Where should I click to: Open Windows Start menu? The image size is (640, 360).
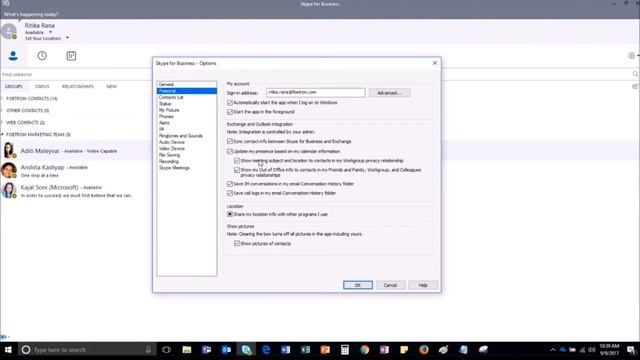tap(8, 350)
